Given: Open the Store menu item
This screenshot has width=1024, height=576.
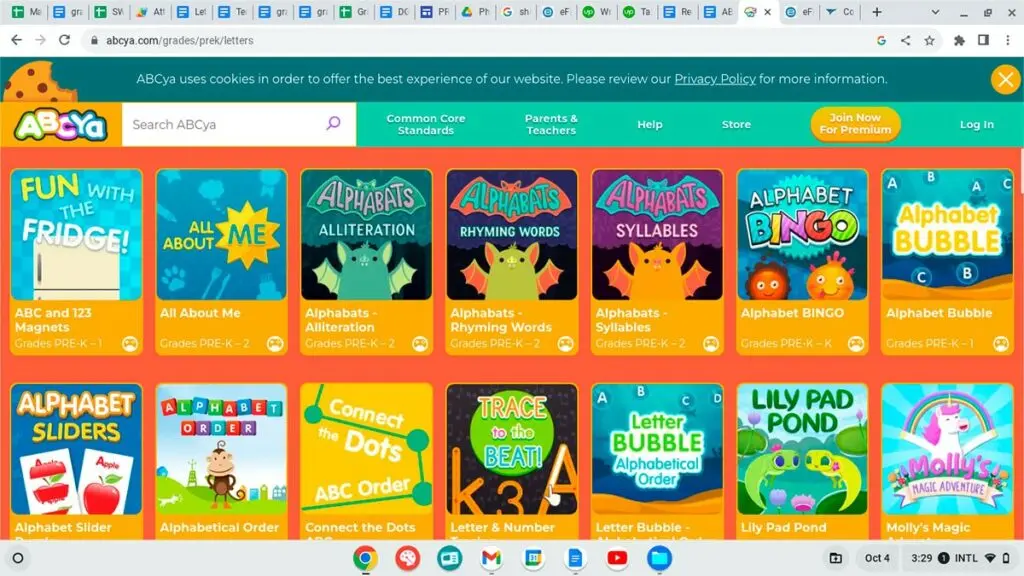Looking at the screenshot, I should [736, 124].
